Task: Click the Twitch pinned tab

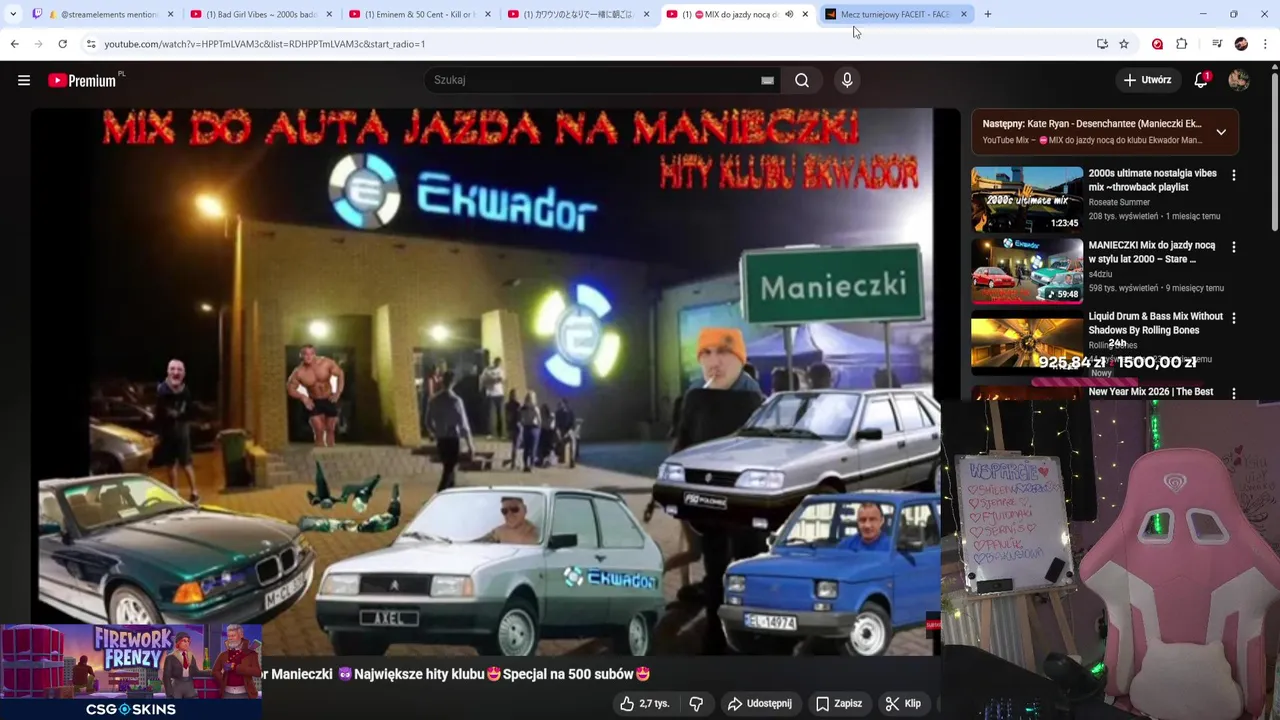Action: coord(36,14)
